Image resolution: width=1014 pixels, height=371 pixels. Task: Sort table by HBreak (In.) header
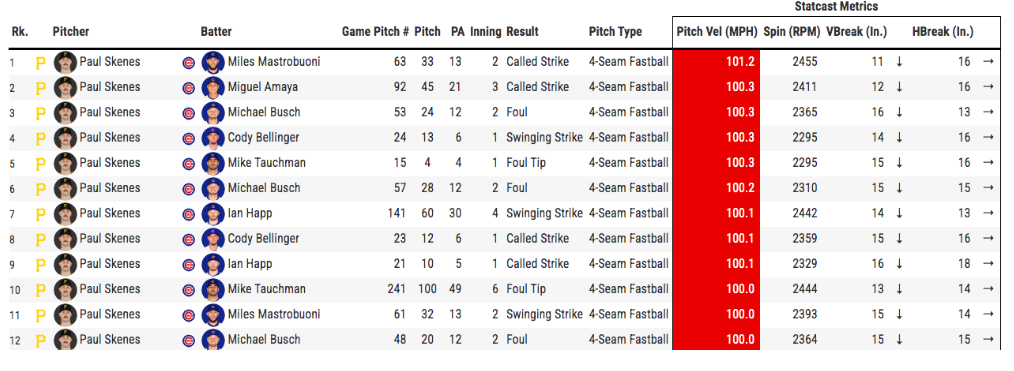coord(943,32)
